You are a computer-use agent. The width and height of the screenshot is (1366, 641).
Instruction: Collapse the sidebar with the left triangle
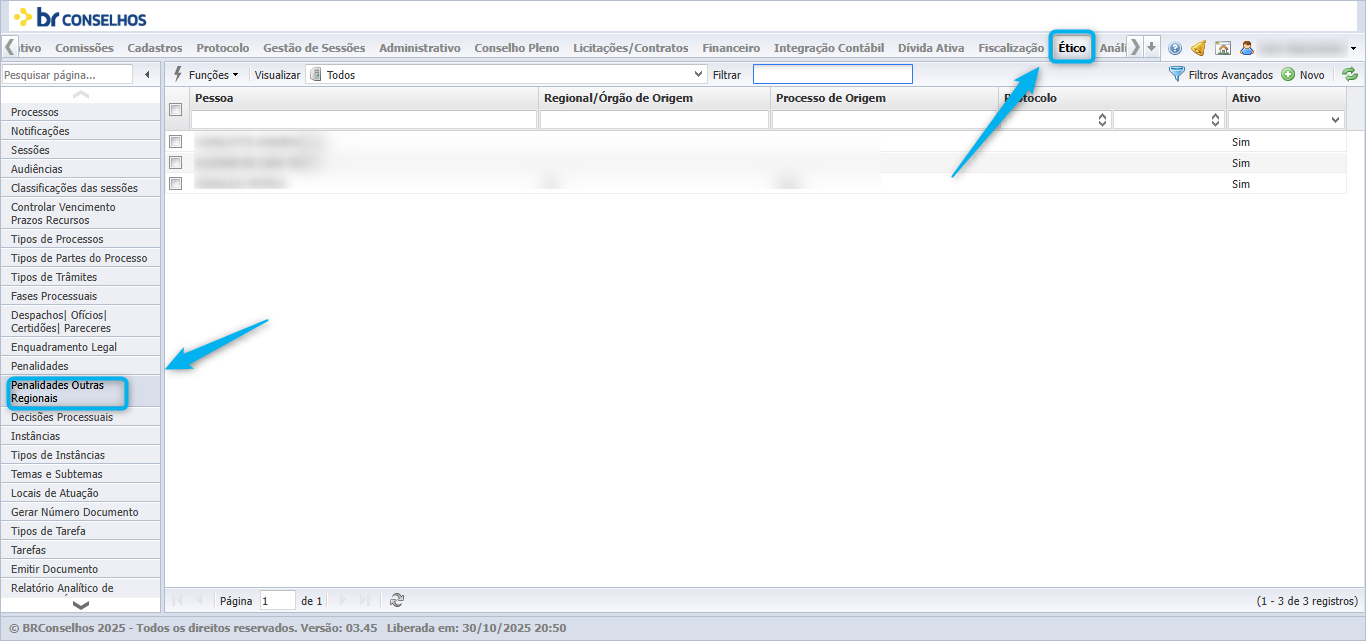(148, 74)
